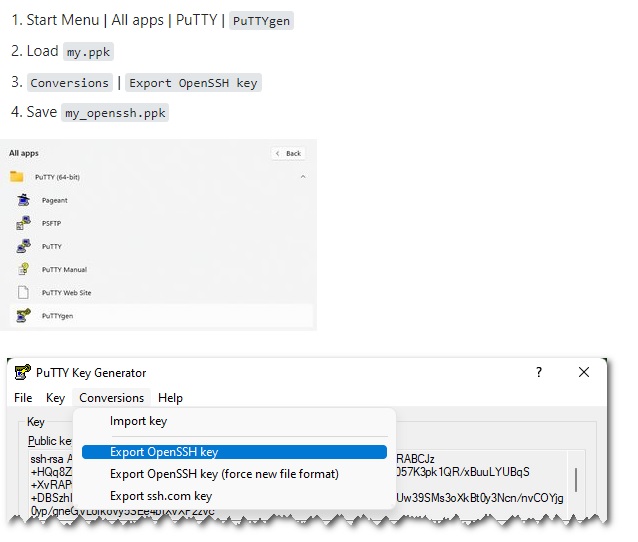Go Back from All apps

click(x=288, y=153)
